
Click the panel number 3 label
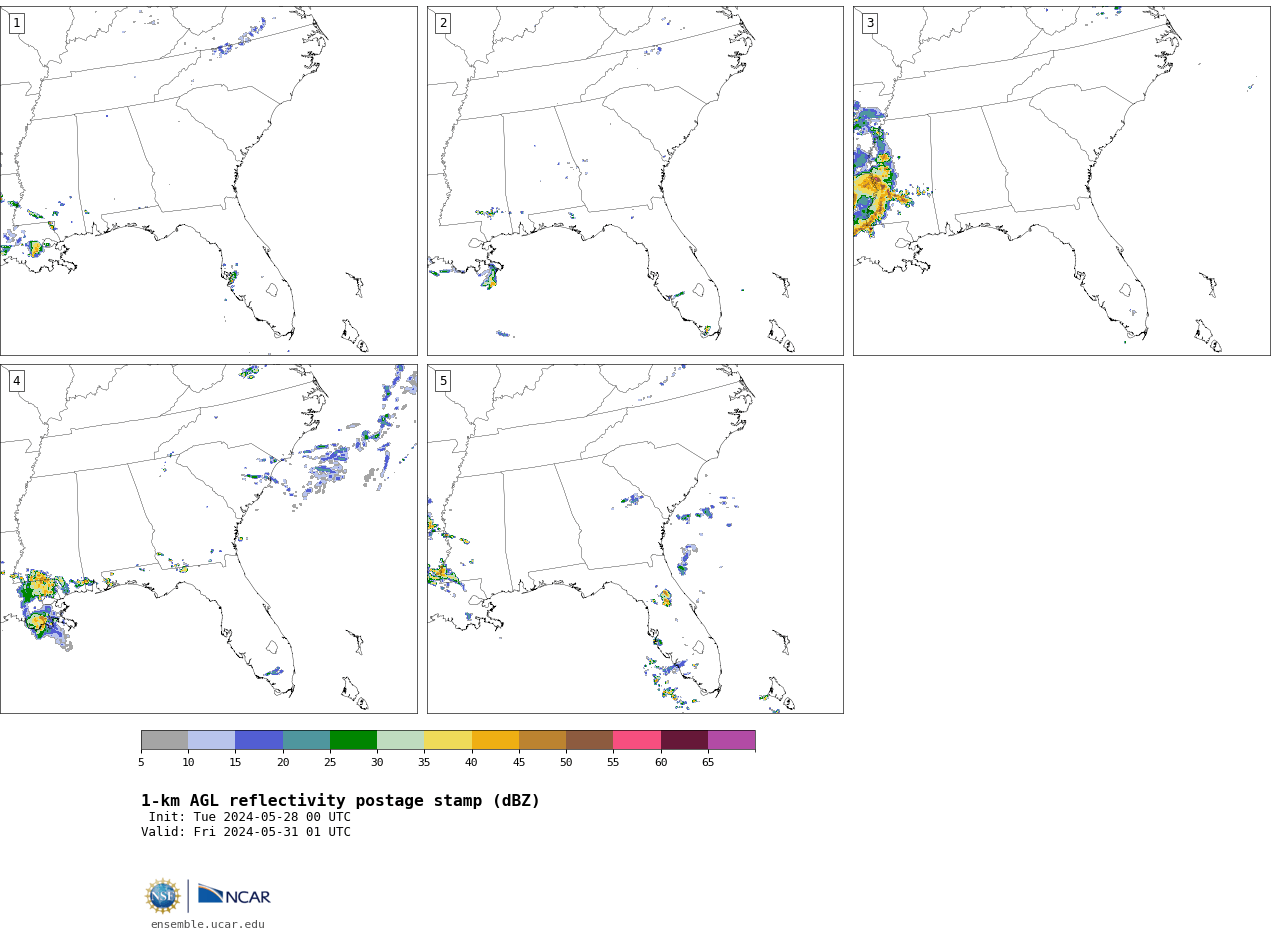[x=870, y=23]
